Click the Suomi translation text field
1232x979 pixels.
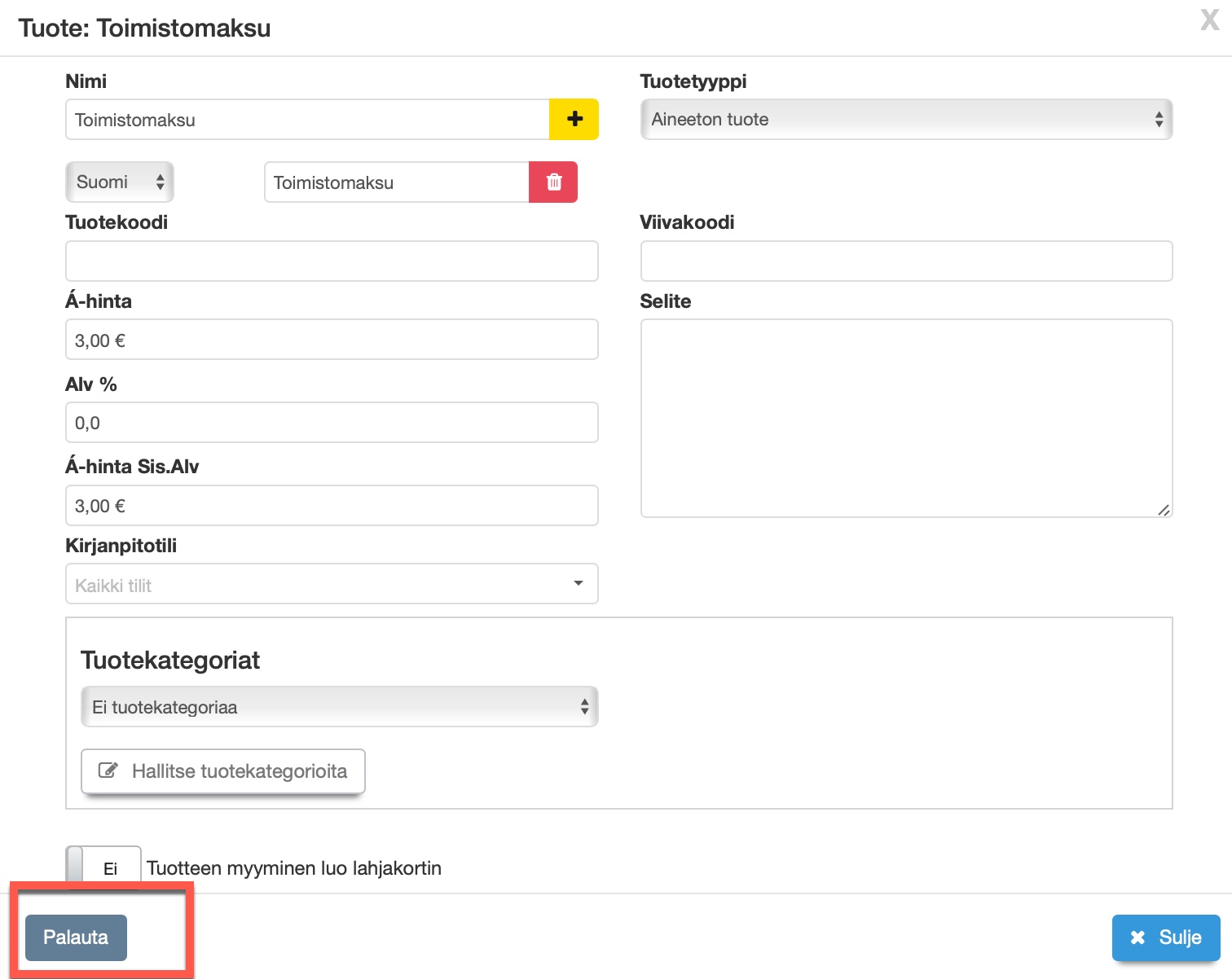point(396,182)
